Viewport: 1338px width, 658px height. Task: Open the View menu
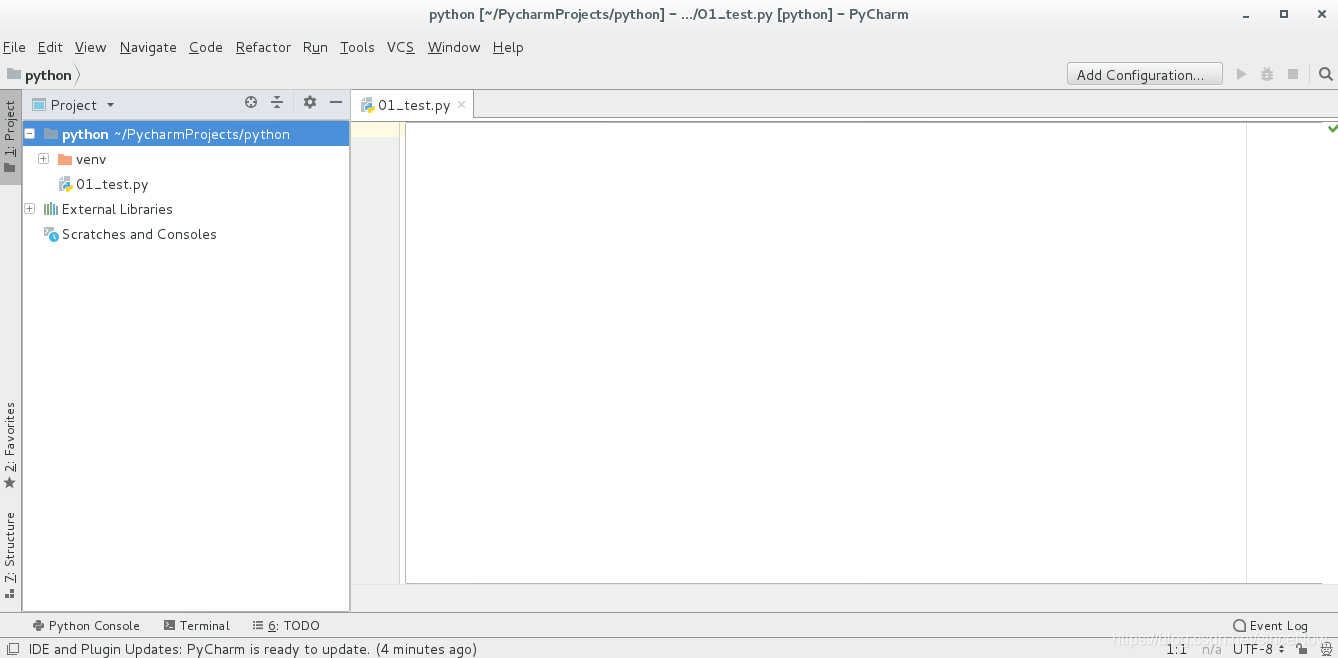[90, 47]
